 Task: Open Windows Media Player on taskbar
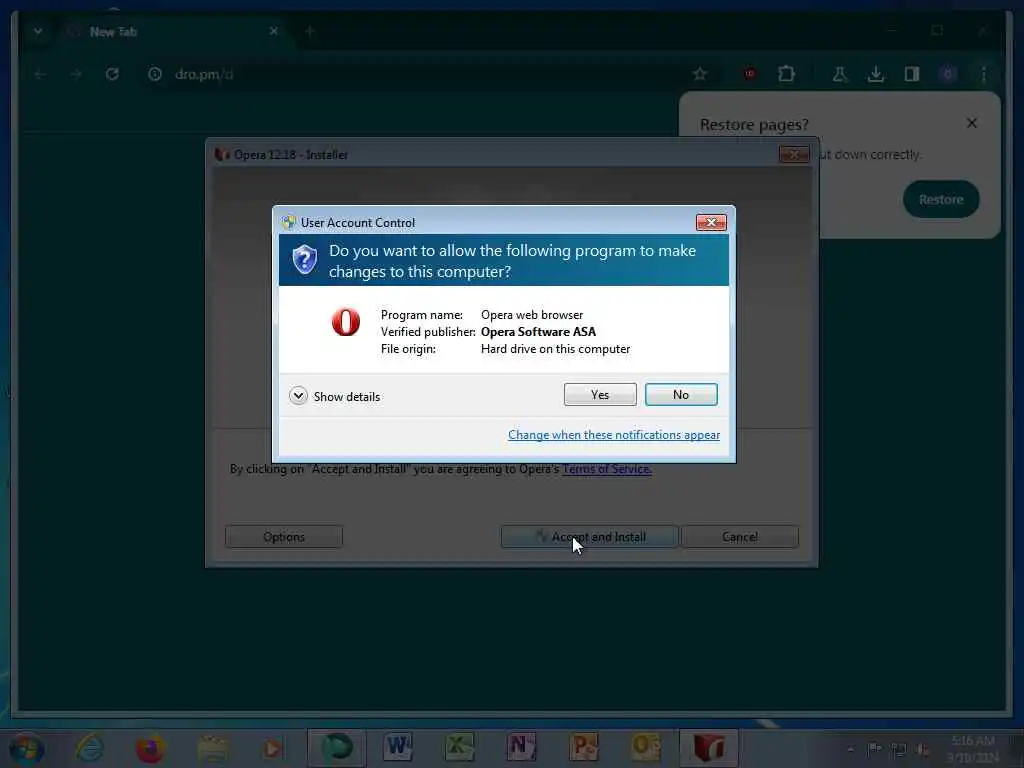273,748
